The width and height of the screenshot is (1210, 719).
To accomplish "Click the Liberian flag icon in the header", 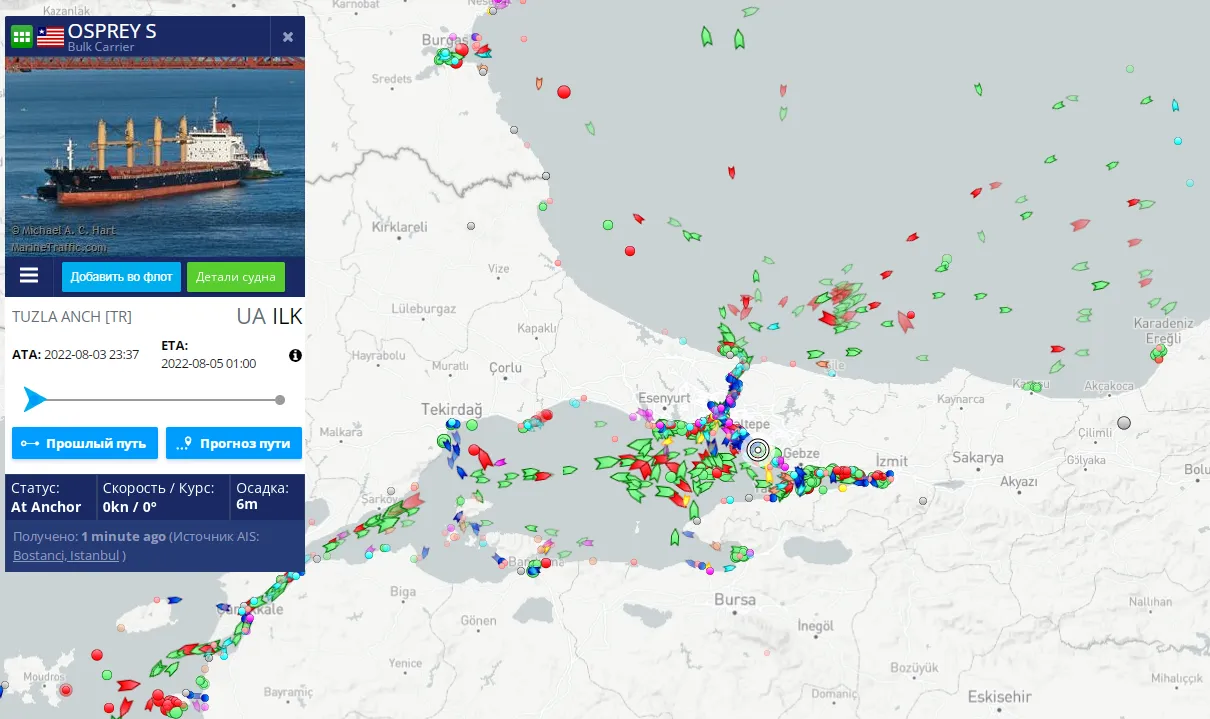I will pos(50,37).
